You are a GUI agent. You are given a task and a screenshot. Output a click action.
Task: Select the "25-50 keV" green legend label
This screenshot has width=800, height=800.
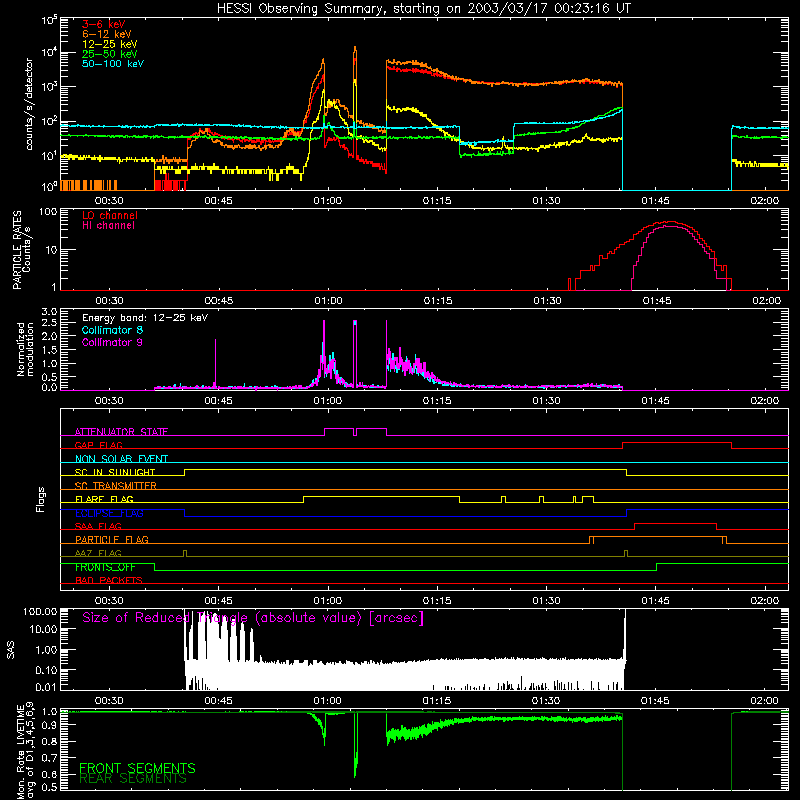pyautogui.click(x=110, y=54)
